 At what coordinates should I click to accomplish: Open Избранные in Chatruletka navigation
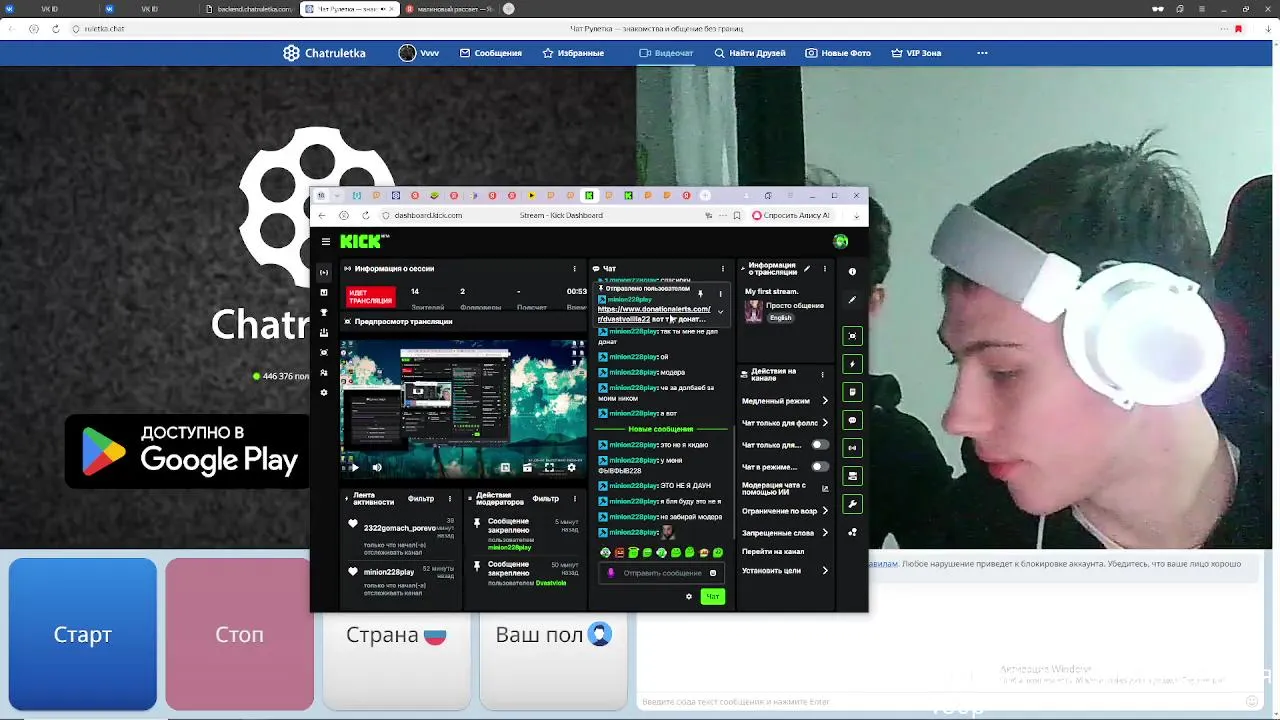click(x=573, y=53)
